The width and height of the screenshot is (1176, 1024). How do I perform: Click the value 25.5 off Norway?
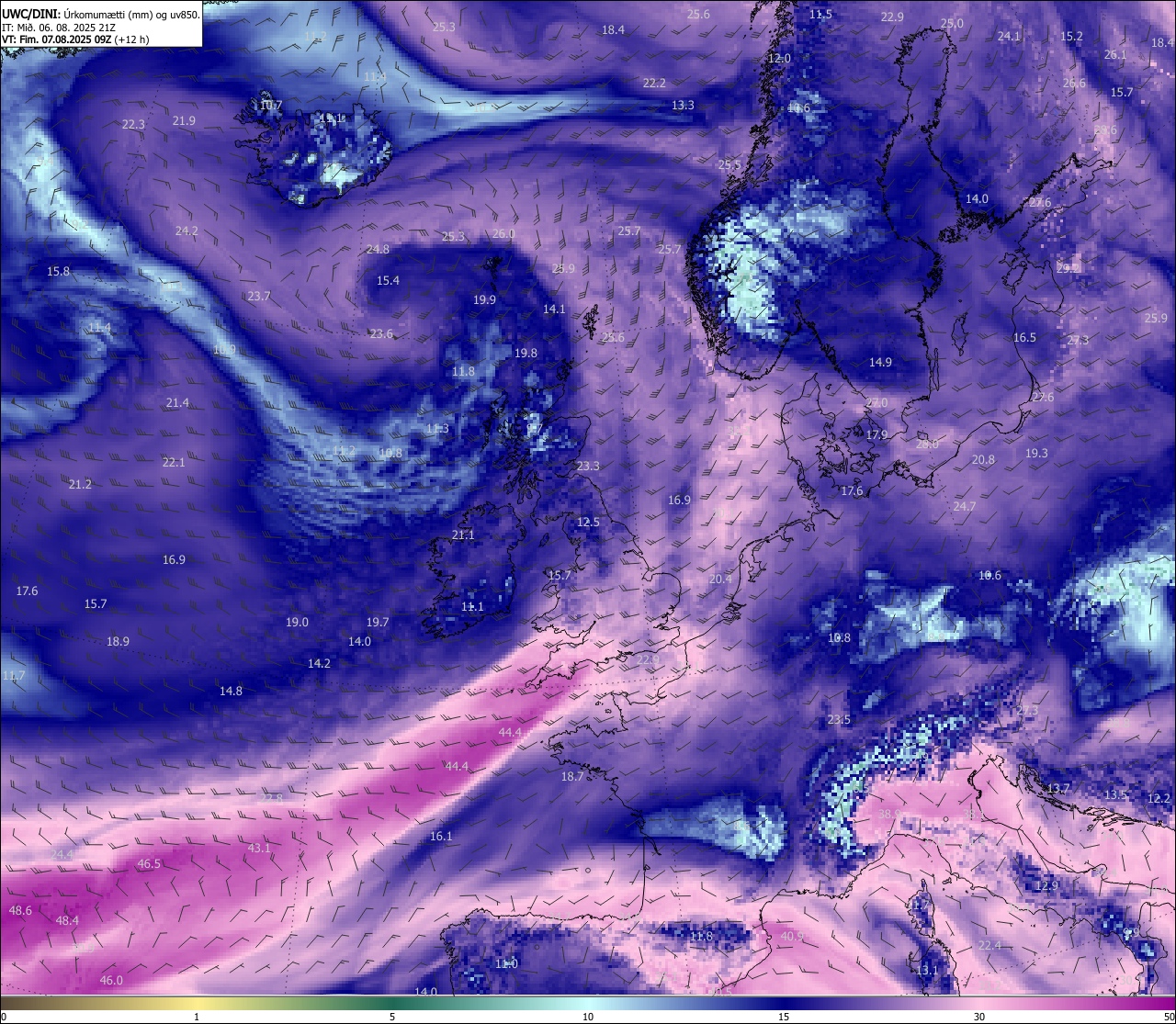point(729,164)
